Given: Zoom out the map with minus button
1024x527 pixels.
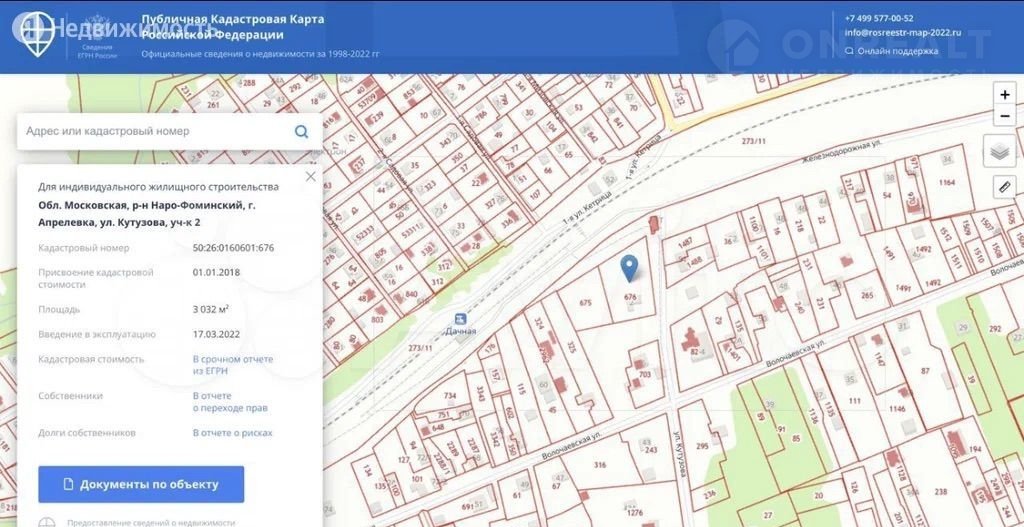Looking at the screenshot, I should pyautogui.click(x=1004, y=116).
